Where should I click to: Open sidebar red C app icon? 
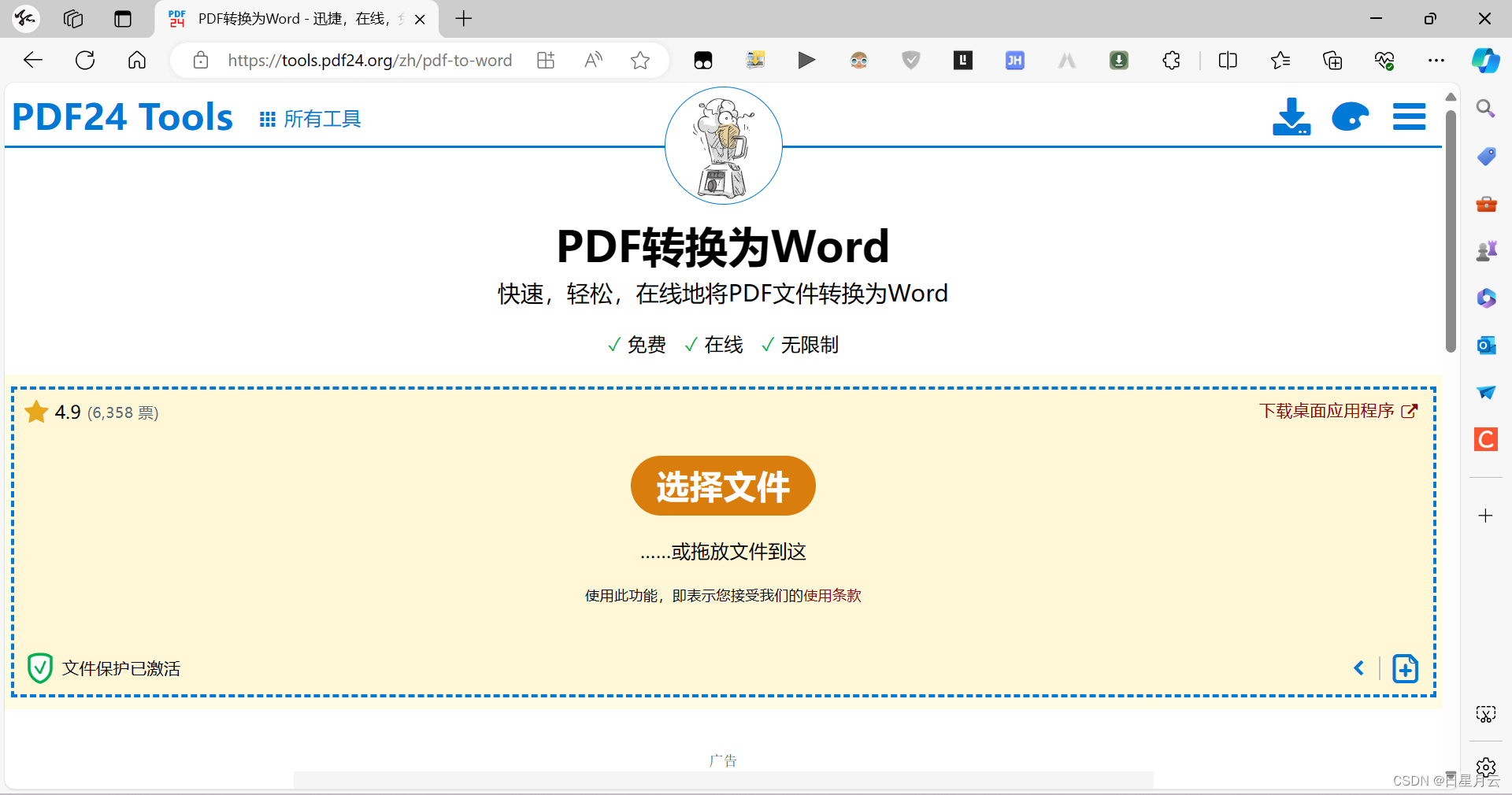[1486, 439]
